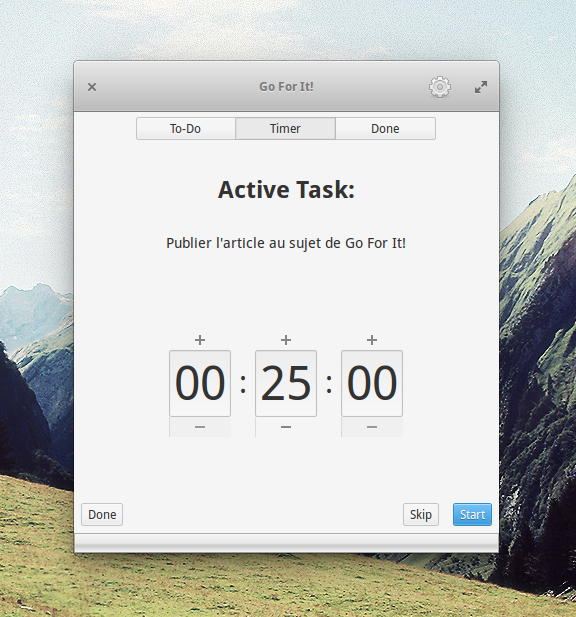Screen dimensions: 576x617
Task: Skip the current active task
Action: click(421, 514)
